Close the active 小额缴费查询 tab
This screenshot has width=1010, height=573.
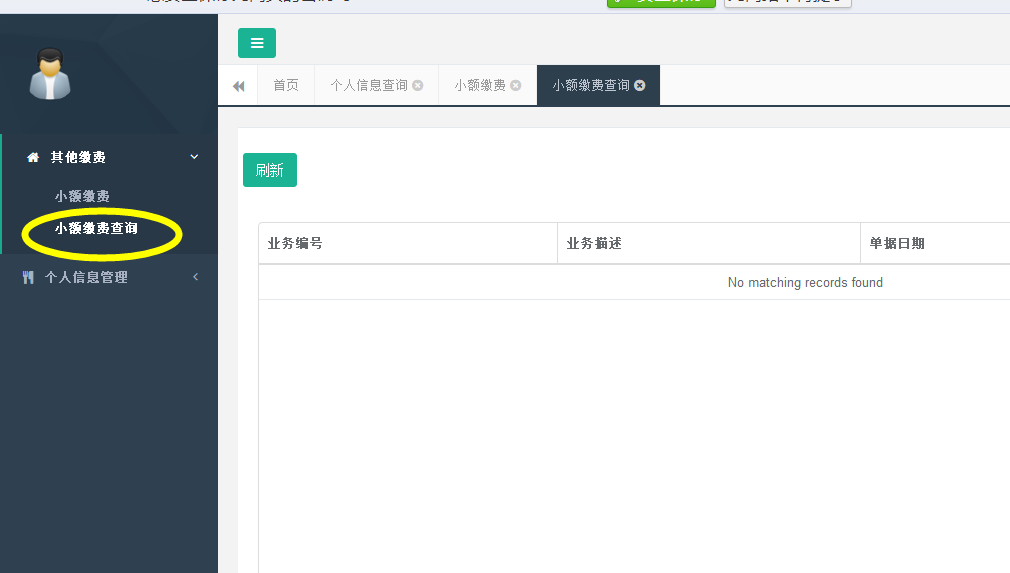coord(640,86)
